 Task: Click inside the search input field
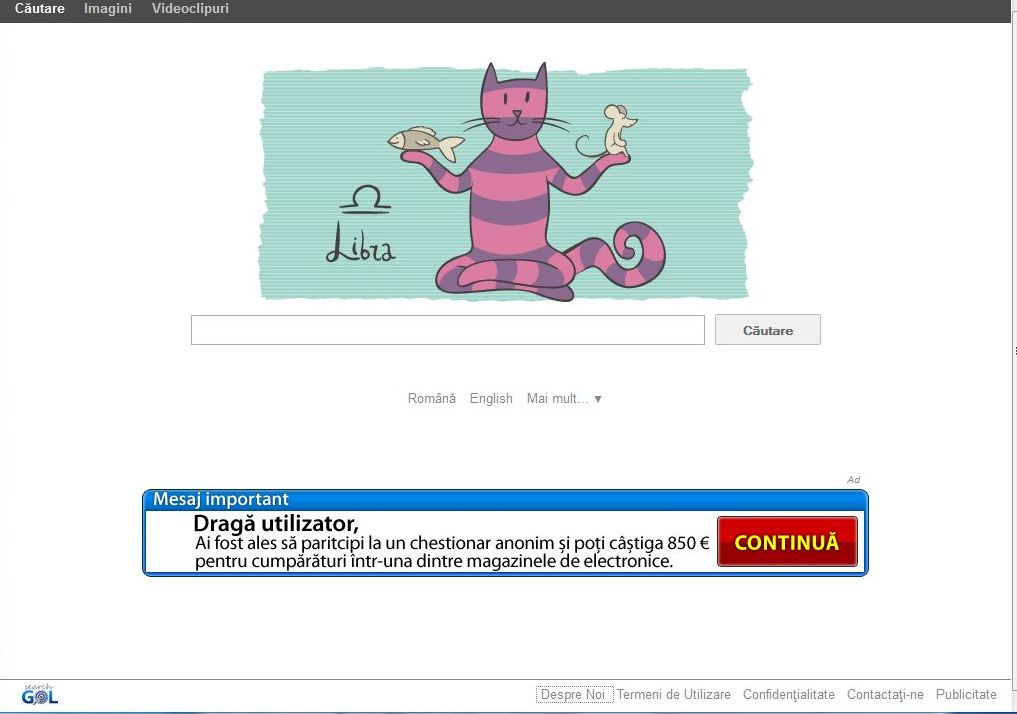pyautogui.click(x=447, y=330)
